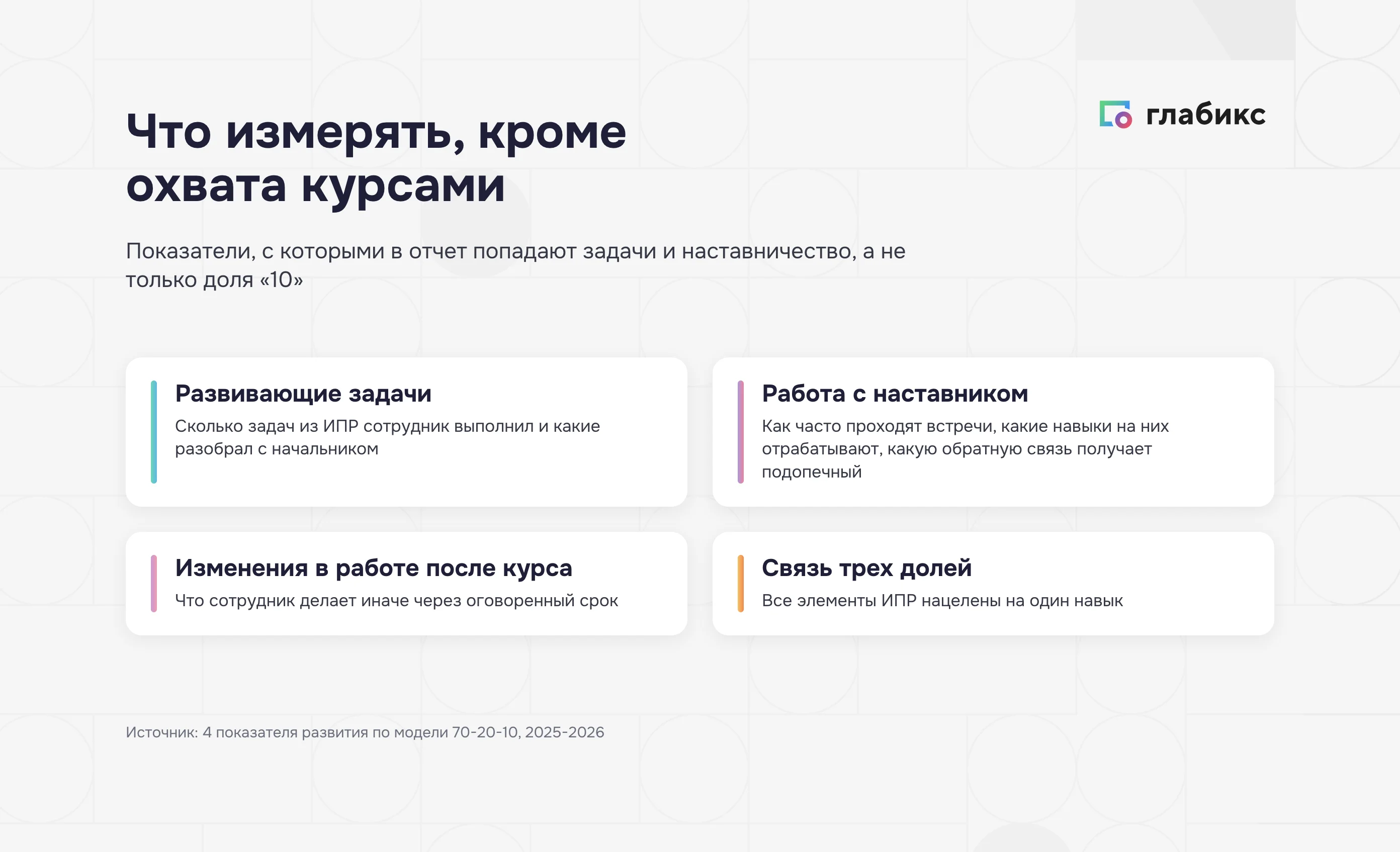Click the orange accent bar of "Связь трех долей"
This screenshot has width=1400, height=852.
741,584
